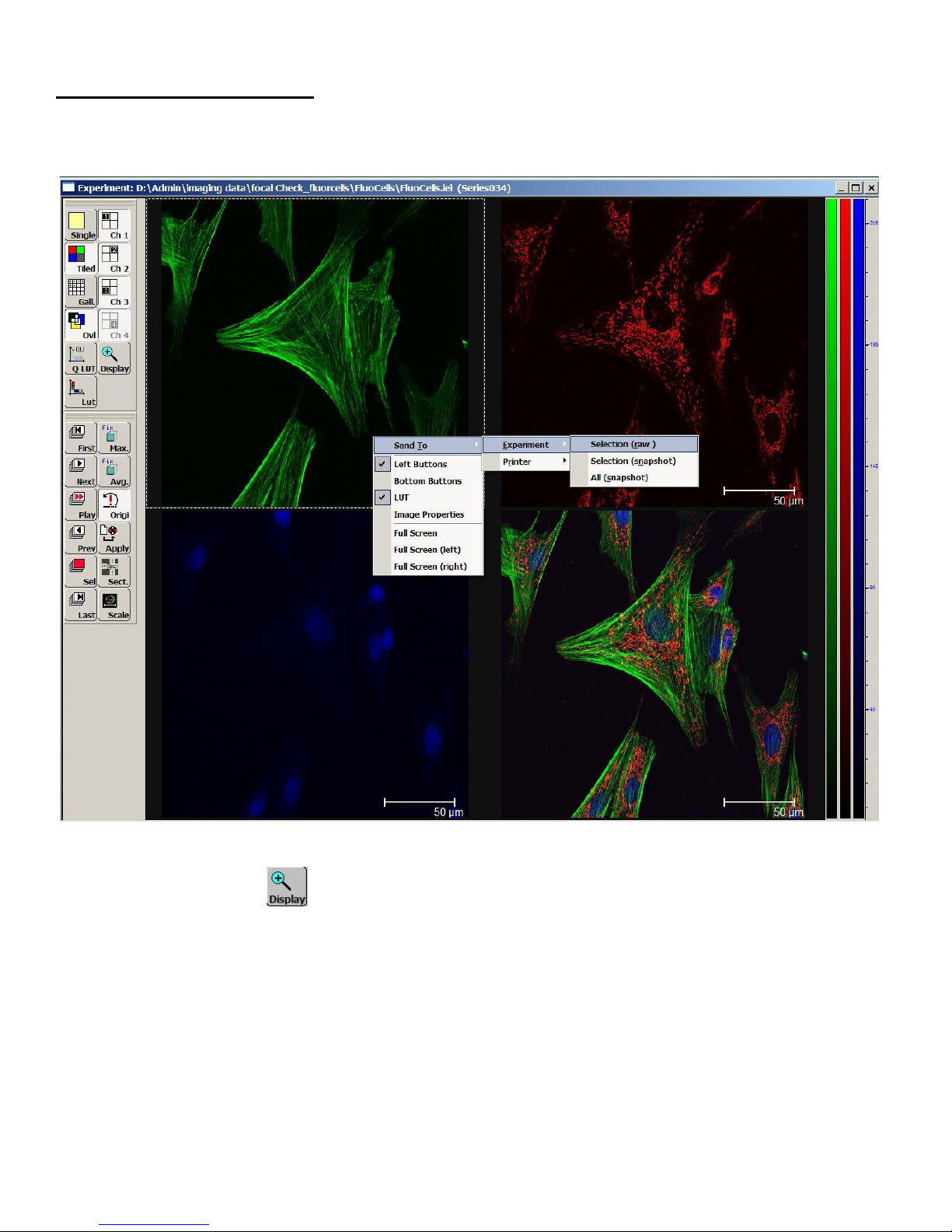Screen dimensions: 952x1232
Task: Select the merged overlay image tile
Action: [x=654, y=664]
